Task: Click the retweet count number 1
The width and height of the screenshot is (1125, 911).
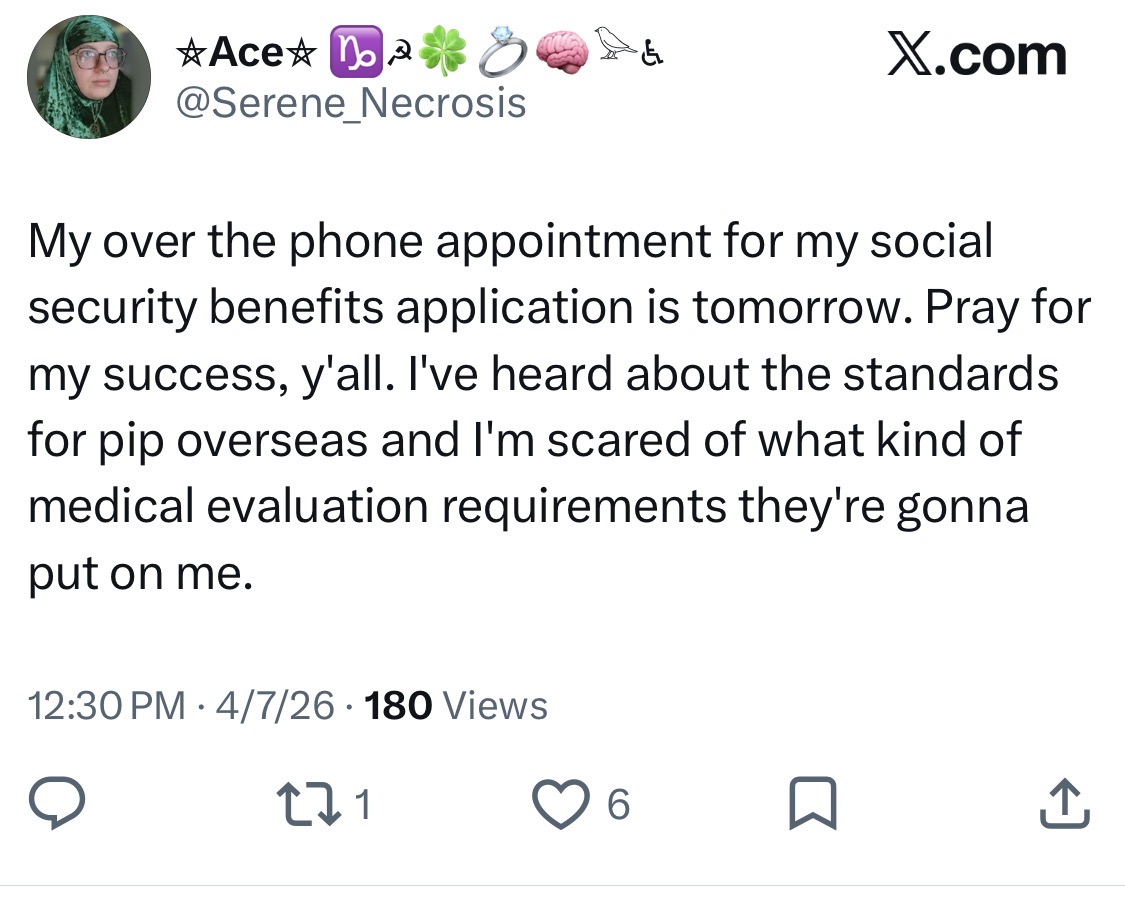Action: pos(364,804)
